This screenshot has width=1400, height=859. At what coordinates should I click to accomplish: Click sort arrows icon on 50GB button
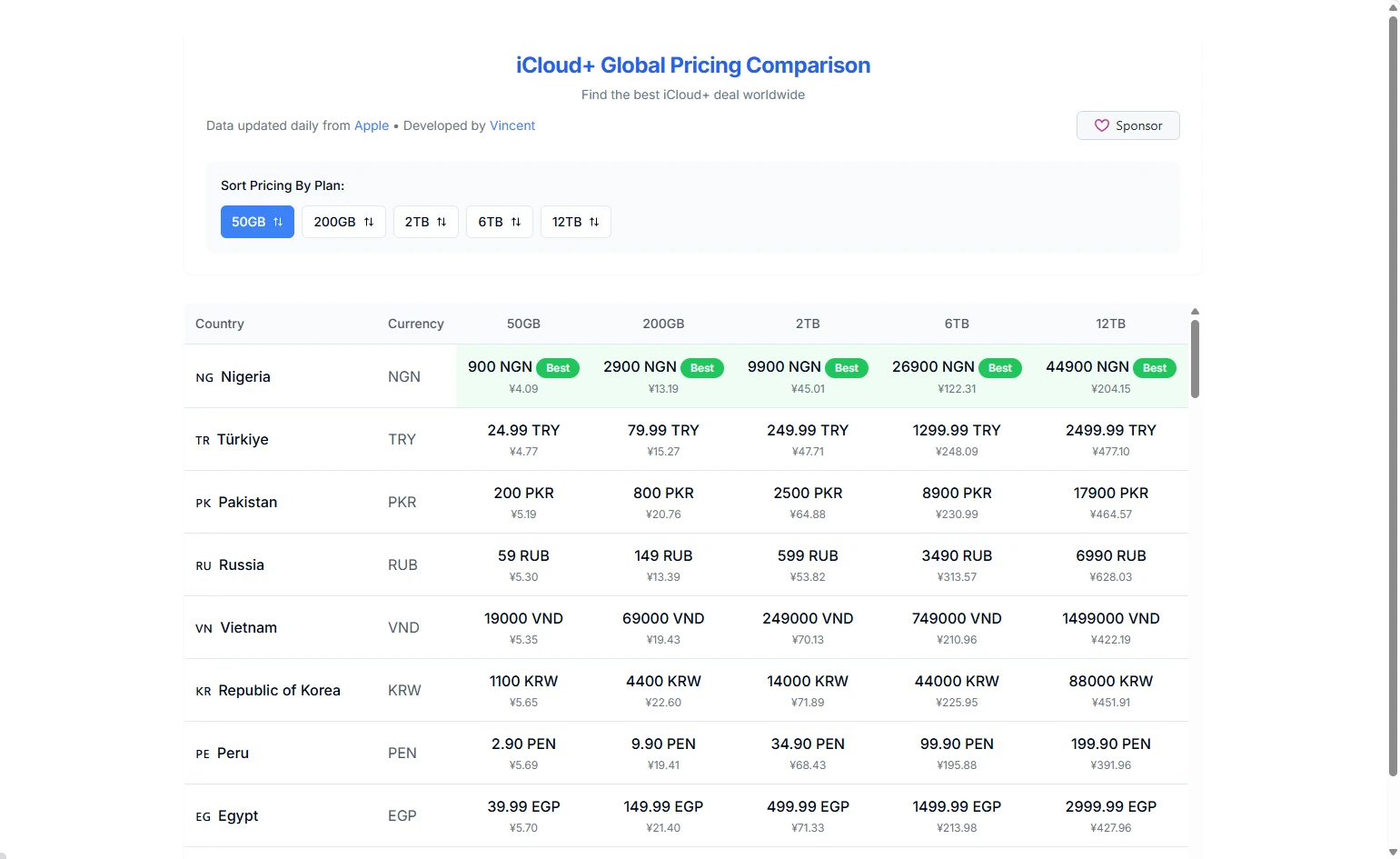278,222
